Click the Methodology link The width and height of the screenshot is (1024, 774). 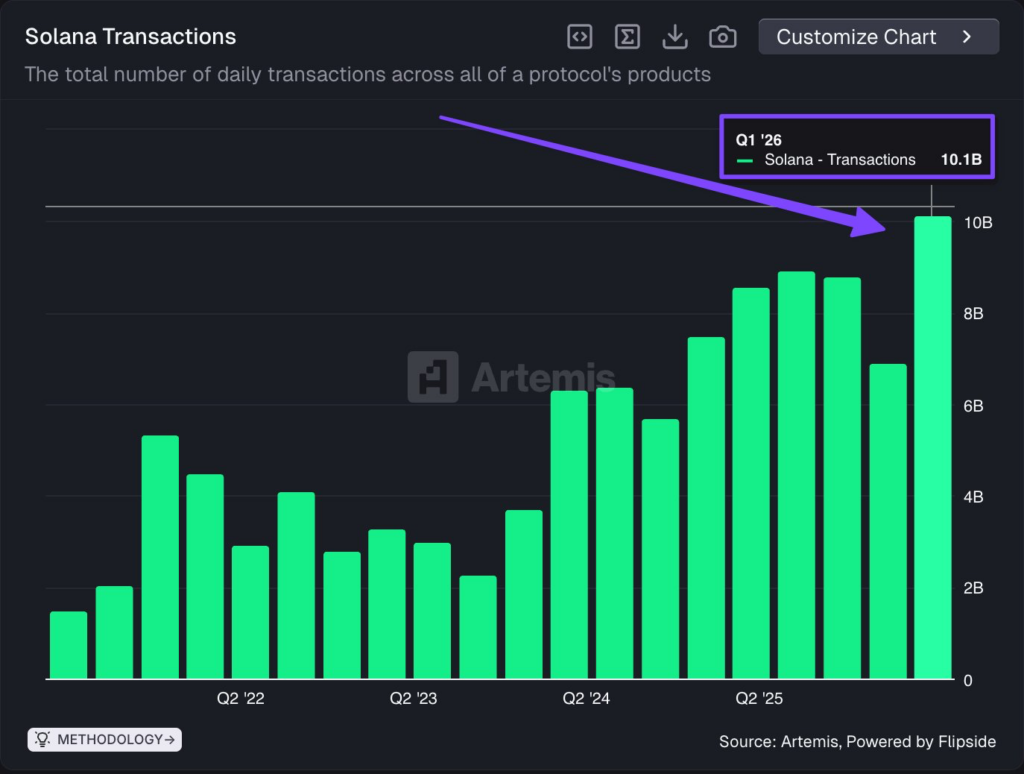pyautogui.click(x=104, y=739)
